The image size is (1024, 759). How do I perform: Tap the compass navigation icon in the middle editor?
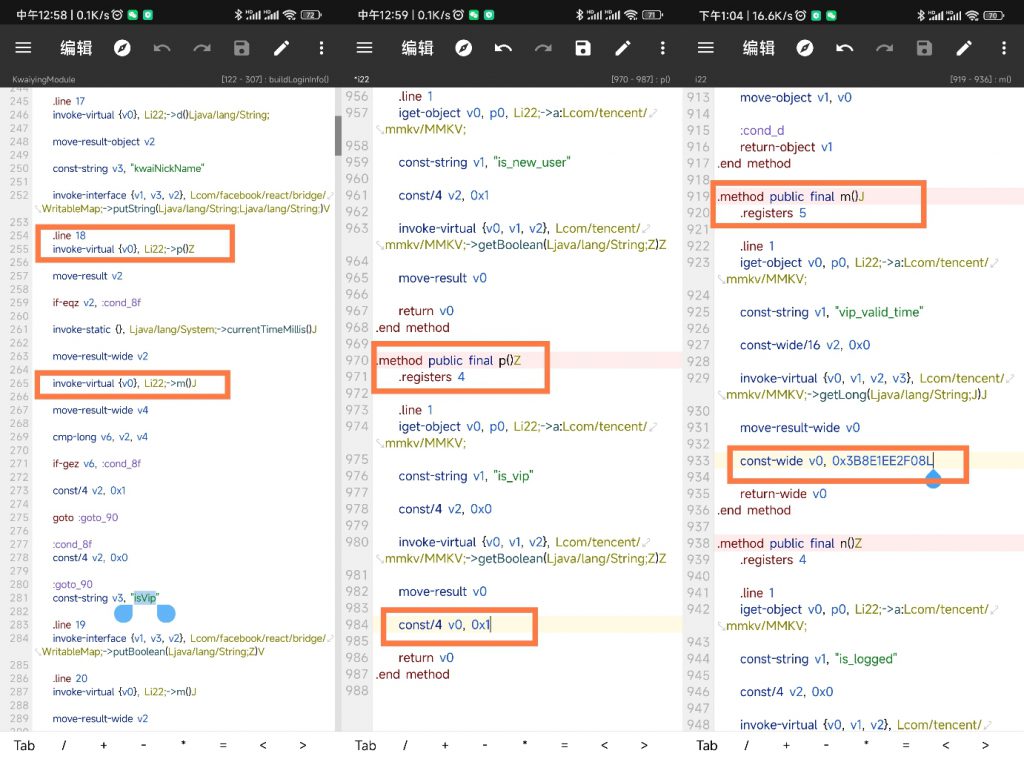point(464,48)
